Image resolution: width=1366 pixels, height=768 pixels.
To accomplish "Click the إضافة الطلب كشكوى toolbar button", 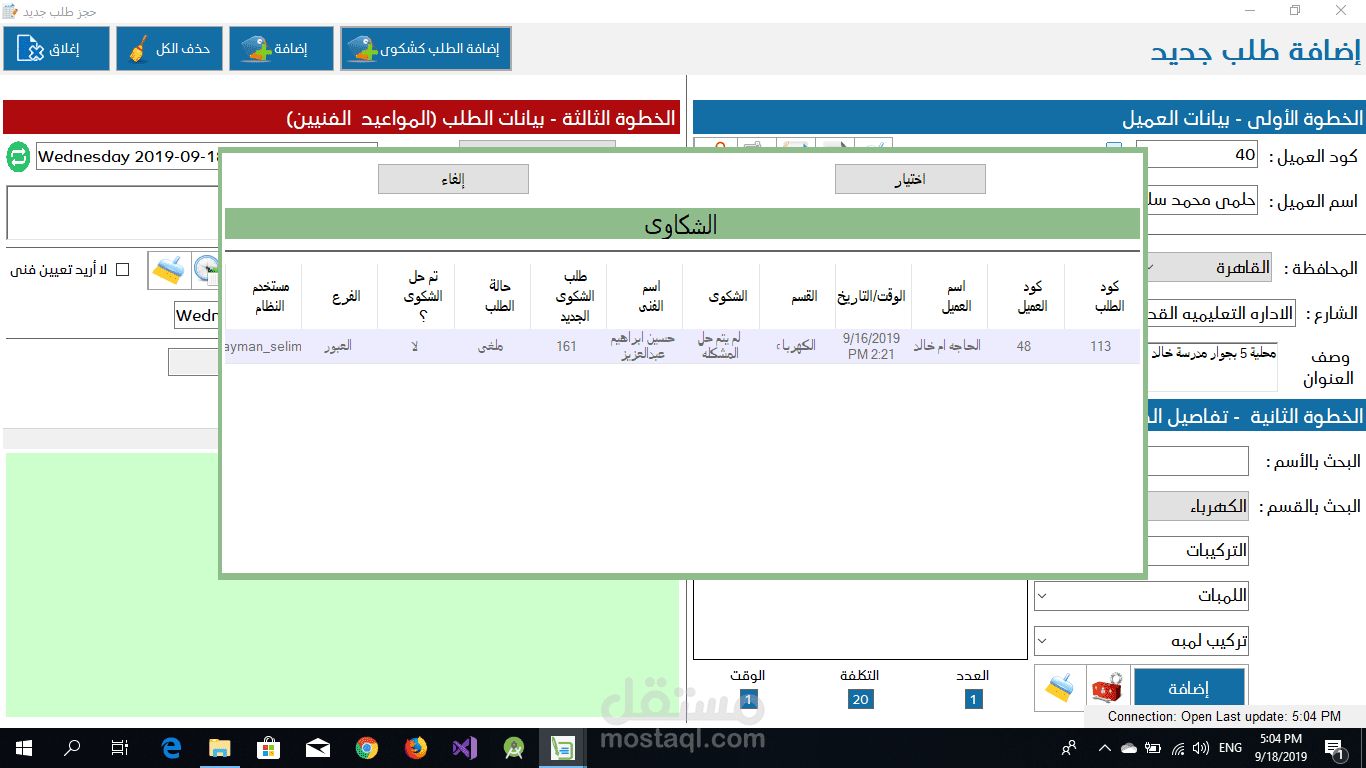I will (426, 48).
